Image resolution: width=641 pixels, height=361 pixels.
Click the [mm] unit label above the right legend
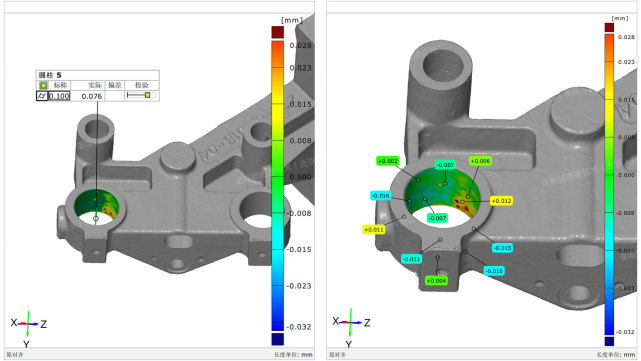click(x=620, y=18)
